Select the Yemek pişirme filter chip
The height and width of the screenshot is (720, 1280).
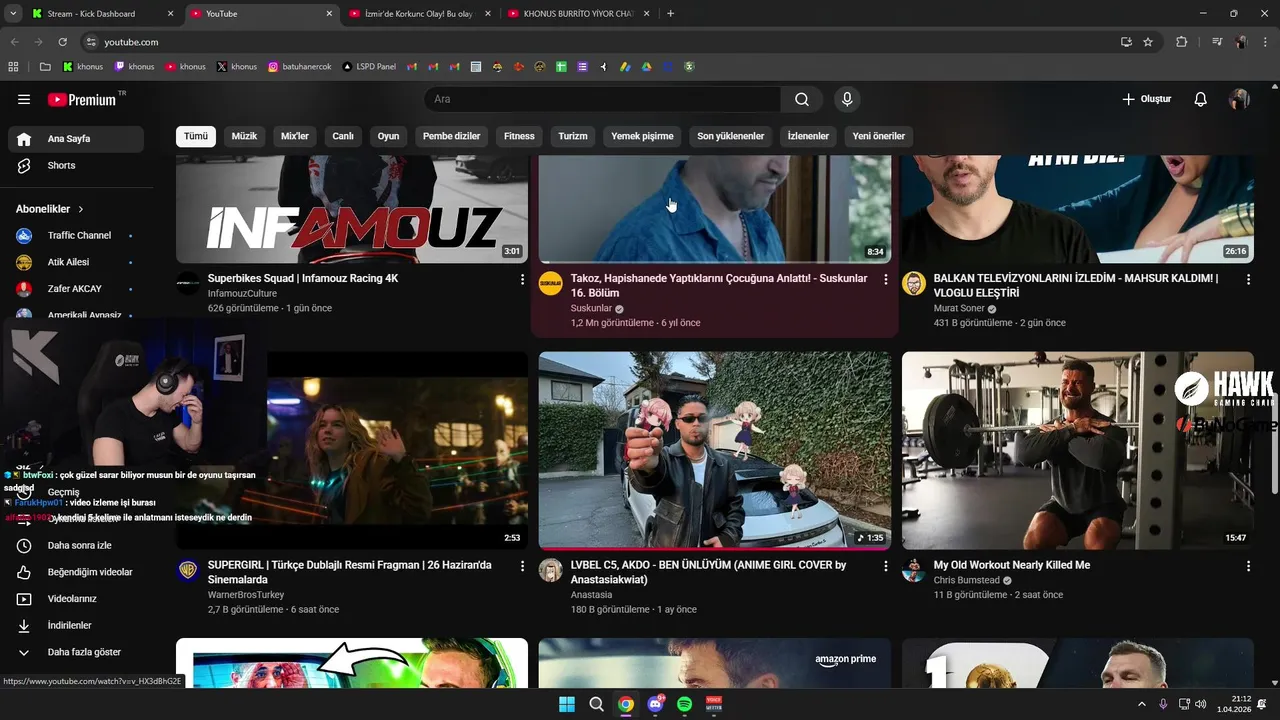[642, 136]
